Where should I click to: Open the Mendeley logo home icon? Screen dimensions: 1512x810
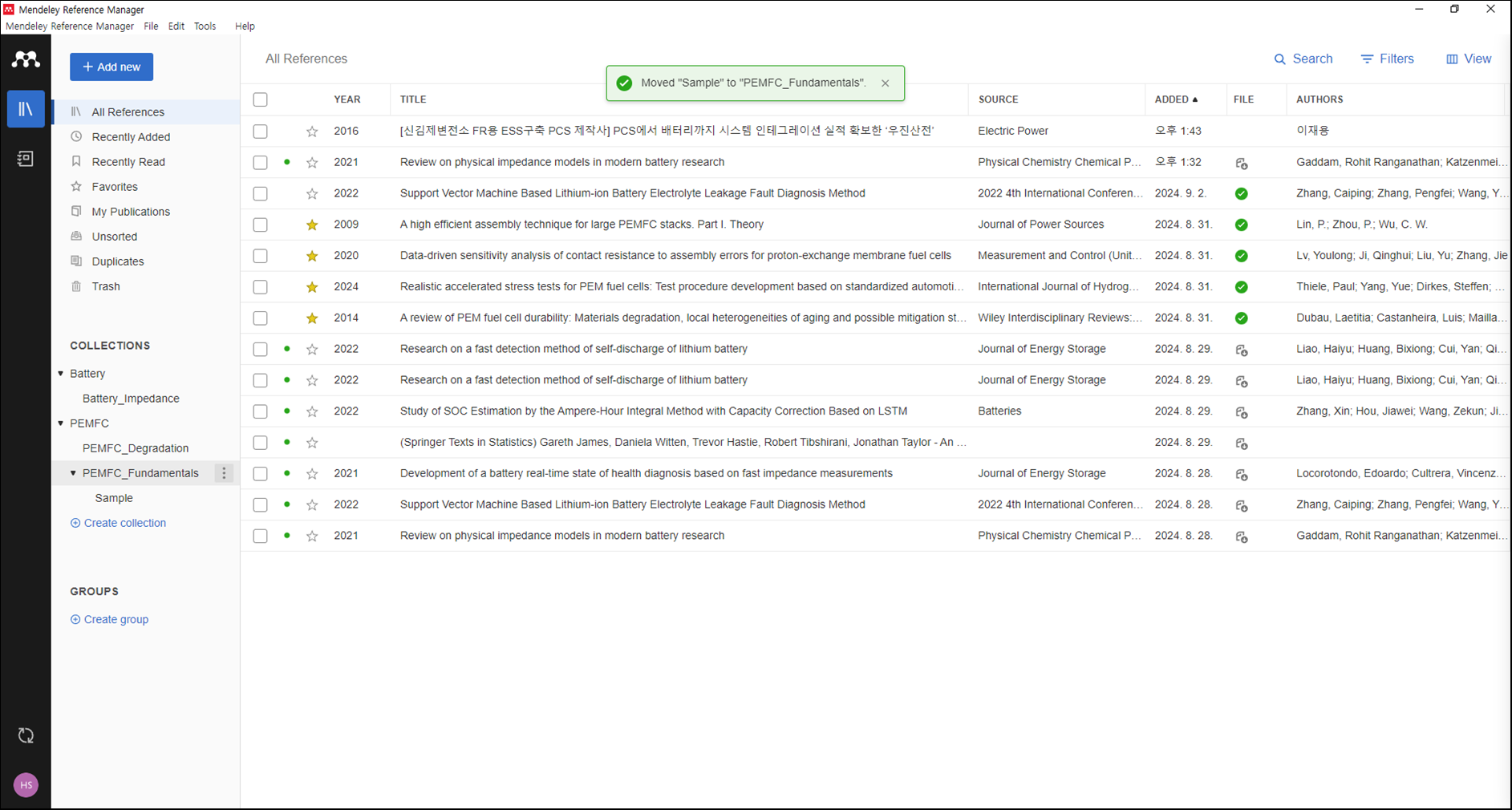click(x=26, y=59)
